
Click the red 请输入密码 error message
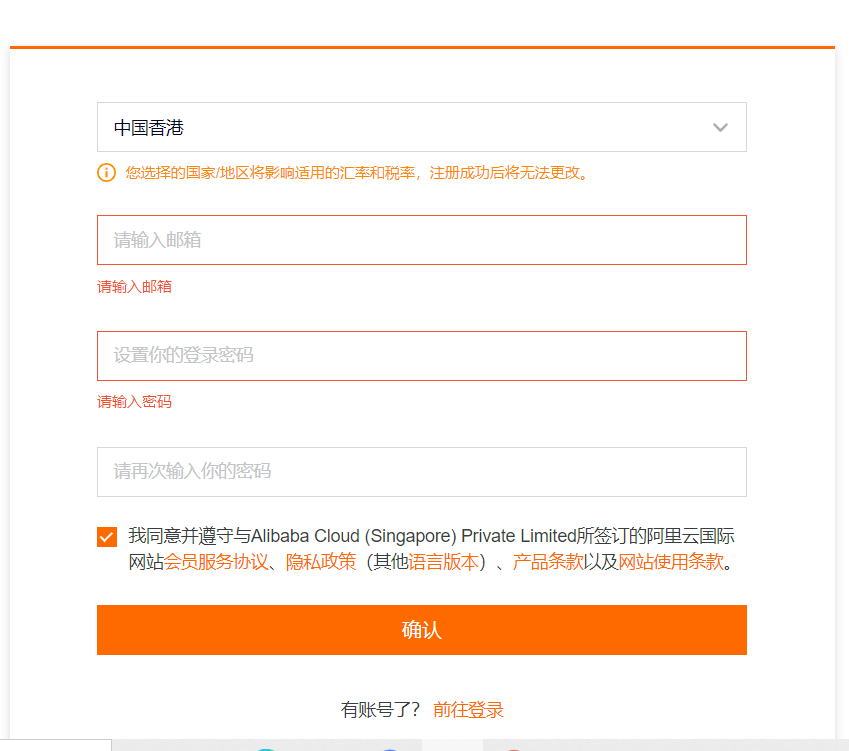click(x=134, y=402)
